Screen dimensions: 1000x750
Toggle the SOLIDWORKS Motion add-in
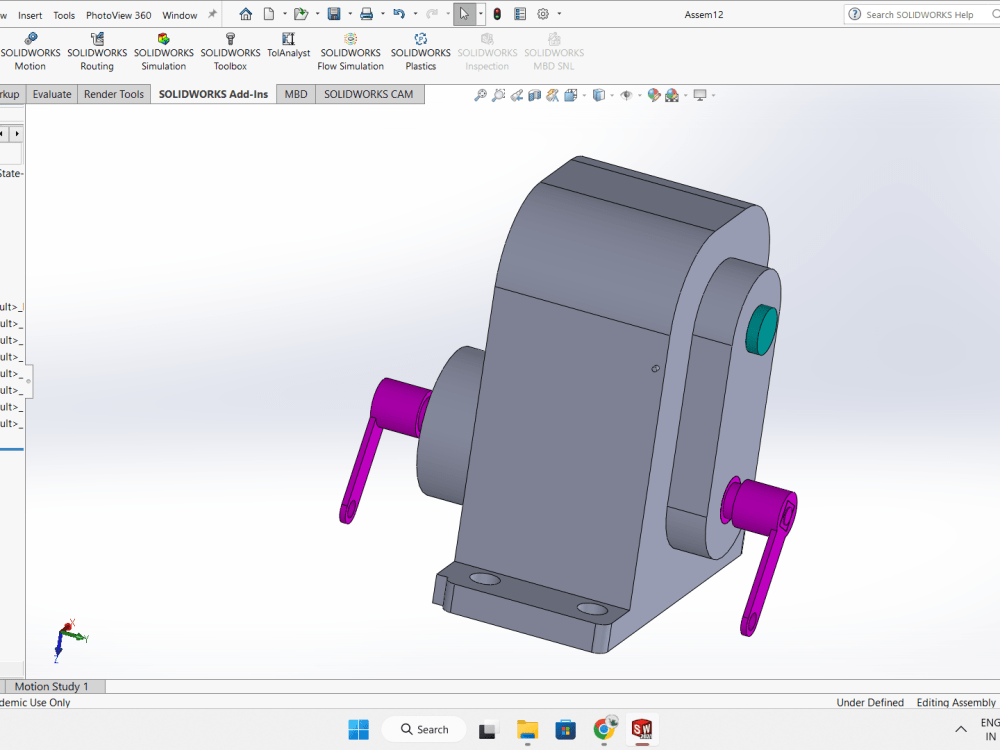(x=30, y=50)
